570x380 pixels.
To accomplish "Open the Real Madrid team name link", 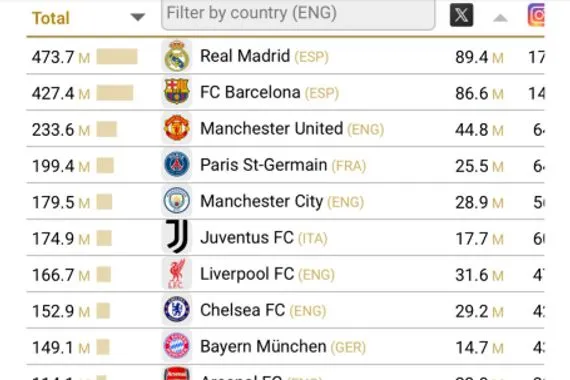I will pyautogui.click(x=245, y=56).
